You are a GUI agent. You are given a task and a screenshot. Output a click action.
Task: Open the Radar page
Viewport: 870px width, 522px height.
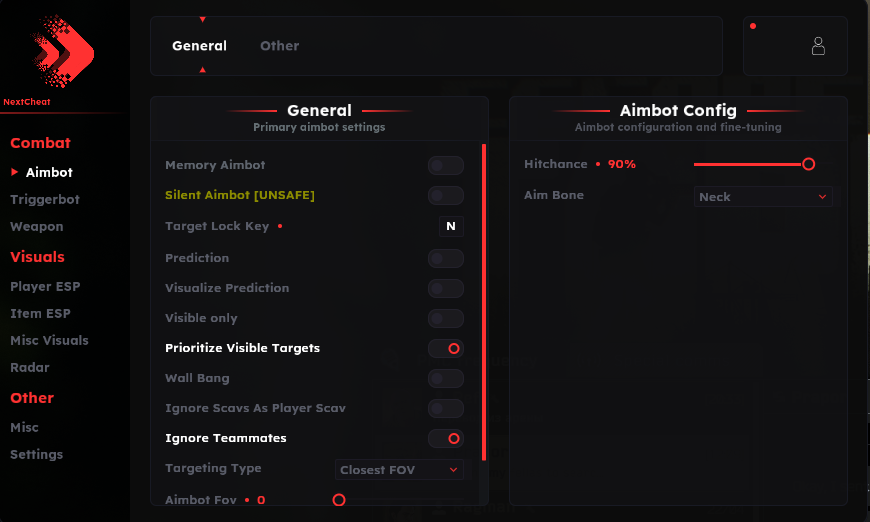pos(30,368)
